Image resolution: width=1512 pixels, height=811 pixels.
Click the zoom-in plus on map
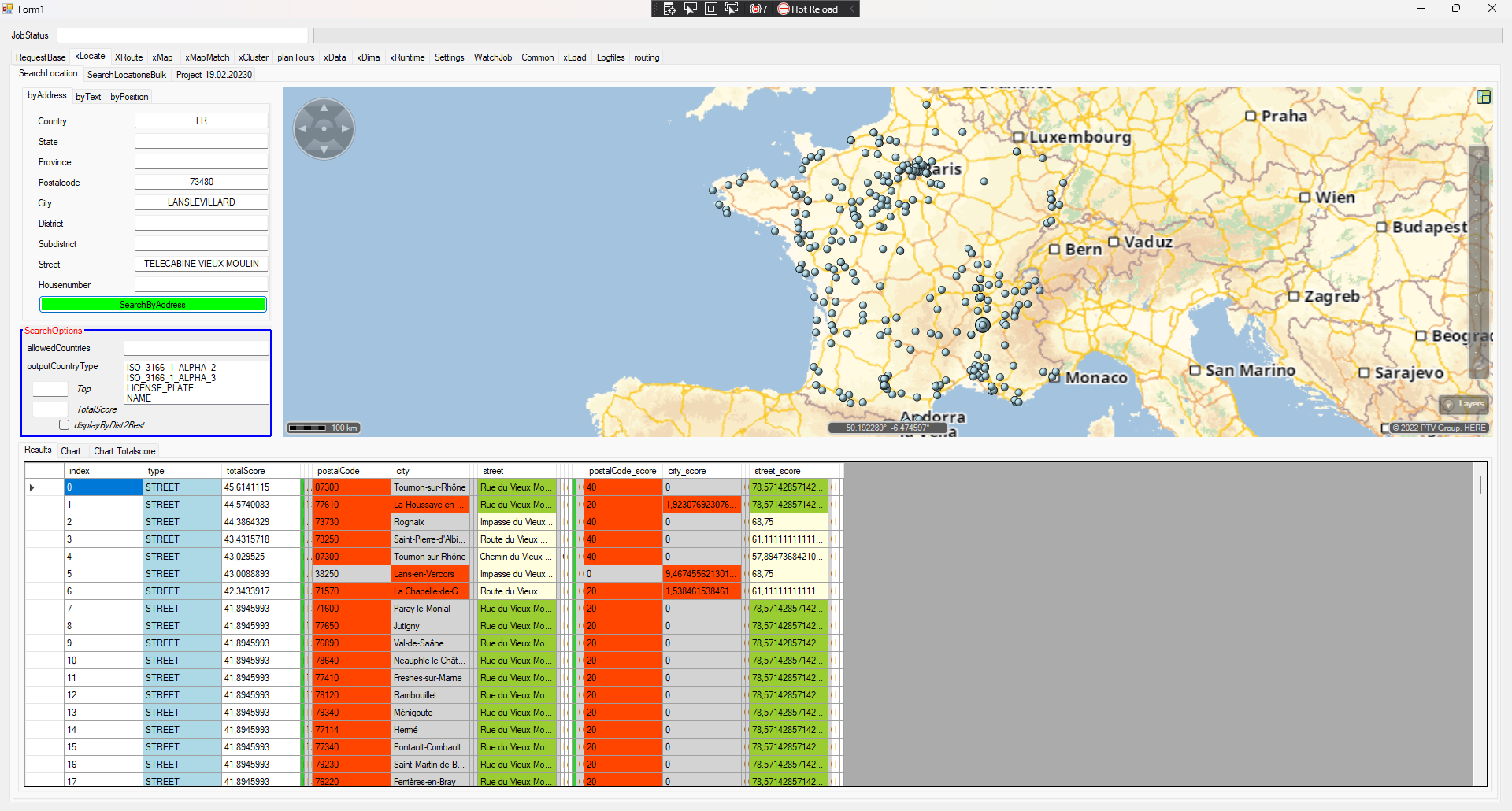(1479, 155)
